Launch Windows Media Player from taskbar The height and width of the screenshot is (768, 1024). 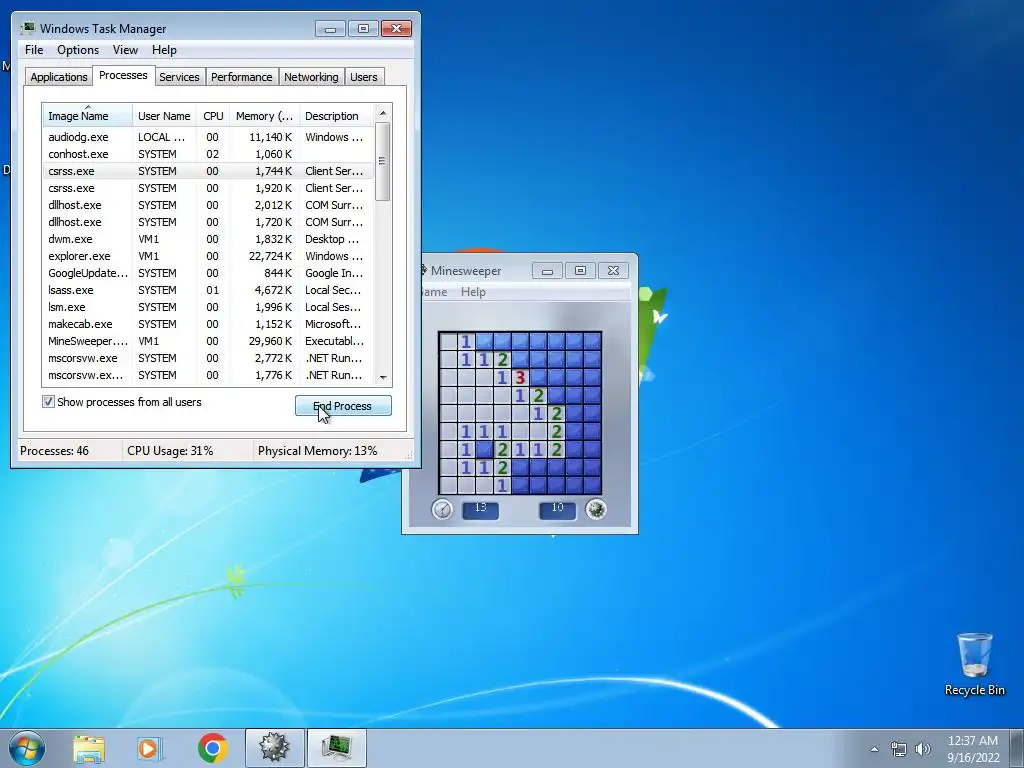150,748
